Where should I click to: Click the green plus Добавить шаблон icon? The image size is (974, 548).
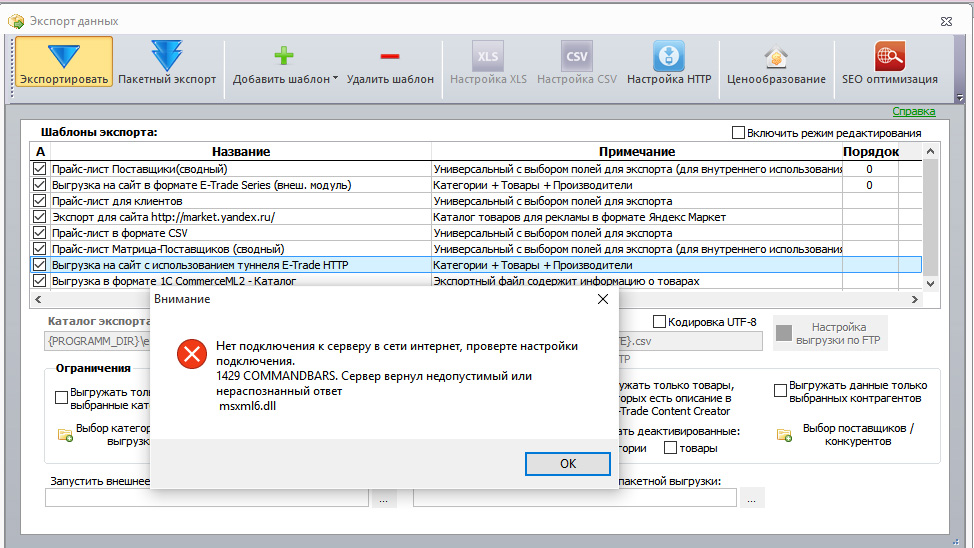[x=284, y=56]
